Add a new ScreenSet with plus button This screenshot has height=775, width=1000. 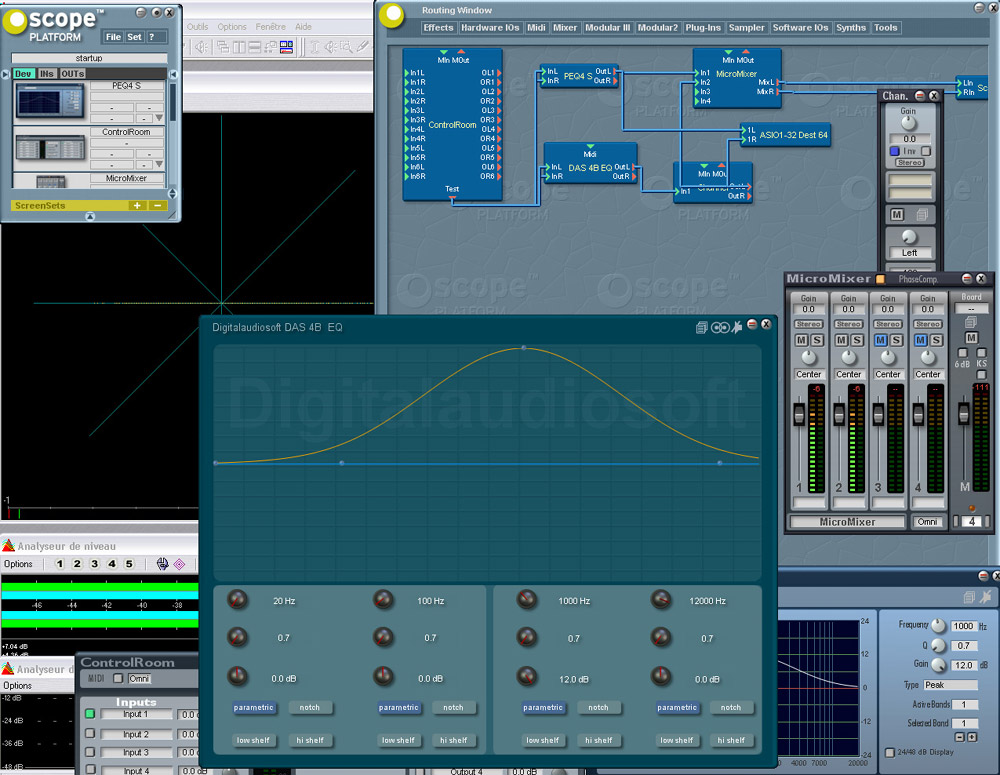(136, 205)
